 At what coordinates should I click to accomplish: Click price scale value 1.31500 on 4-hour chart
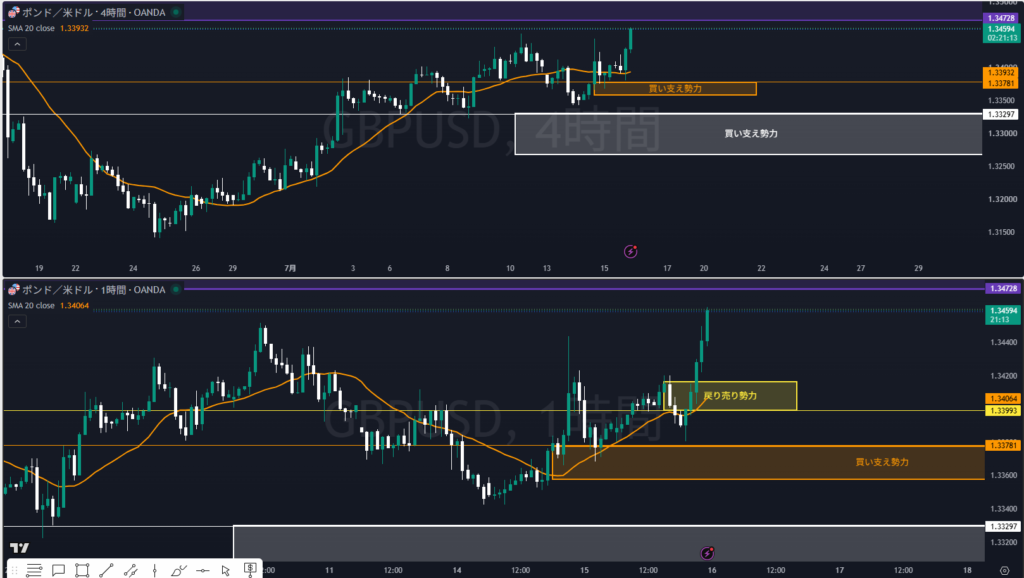[x=1001, y=232]
